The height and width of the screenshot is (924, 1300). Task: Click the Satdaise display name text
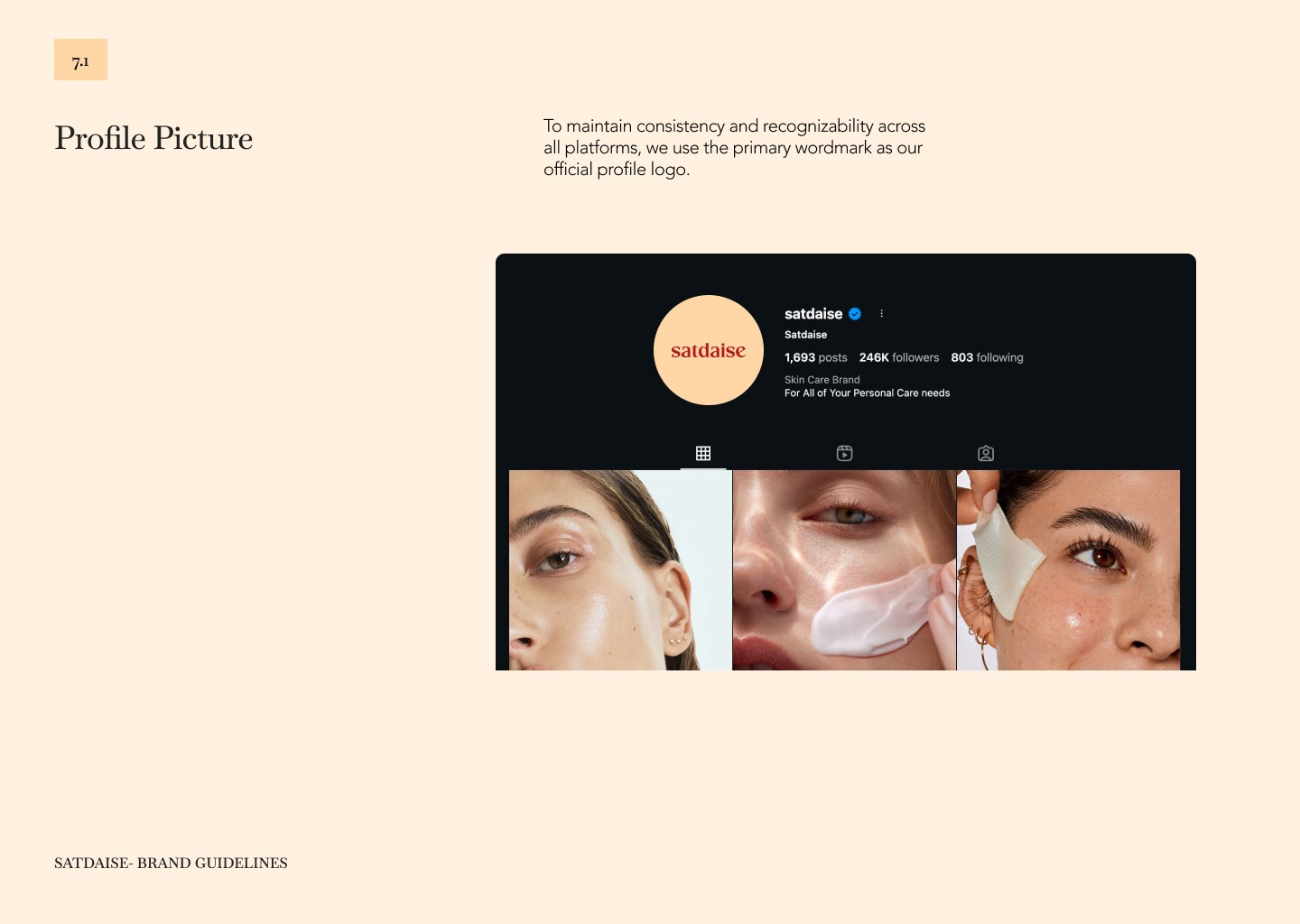(805, 335)
